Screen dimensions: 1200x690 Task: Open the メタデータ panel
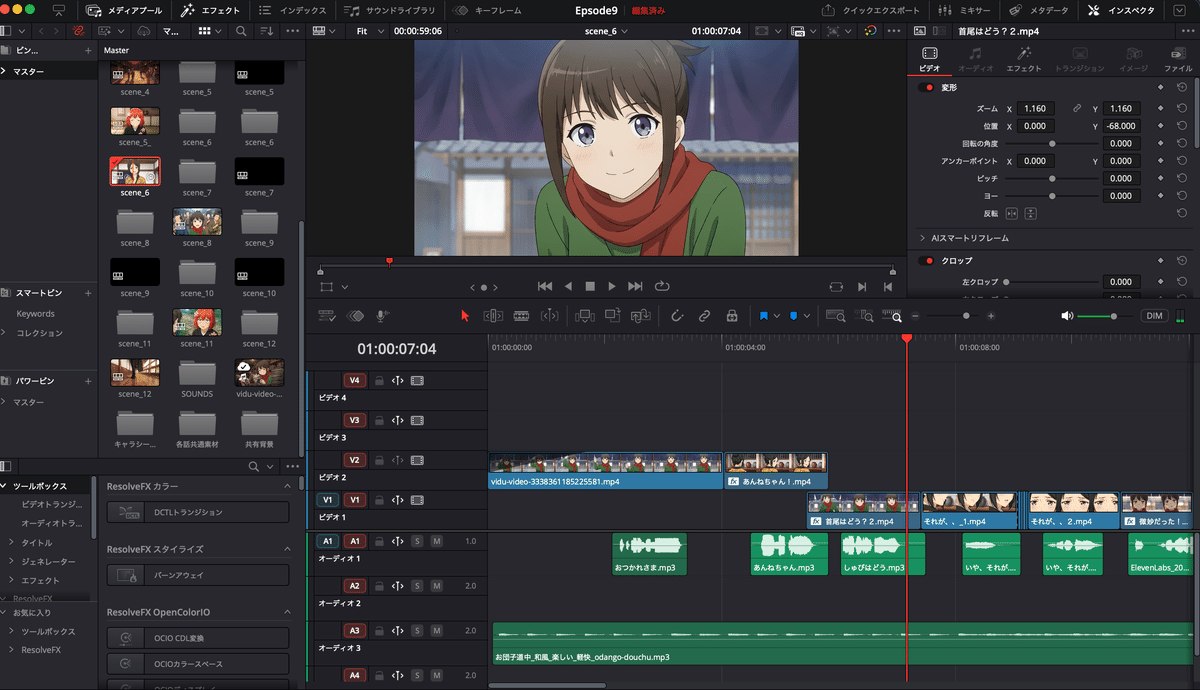click(1037, 10)
